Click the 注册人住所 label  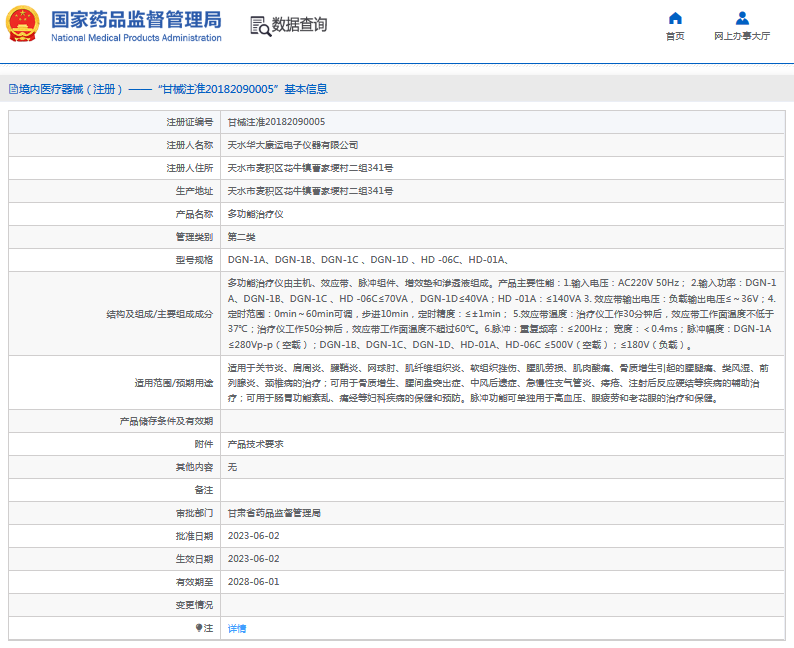[190, 168]
